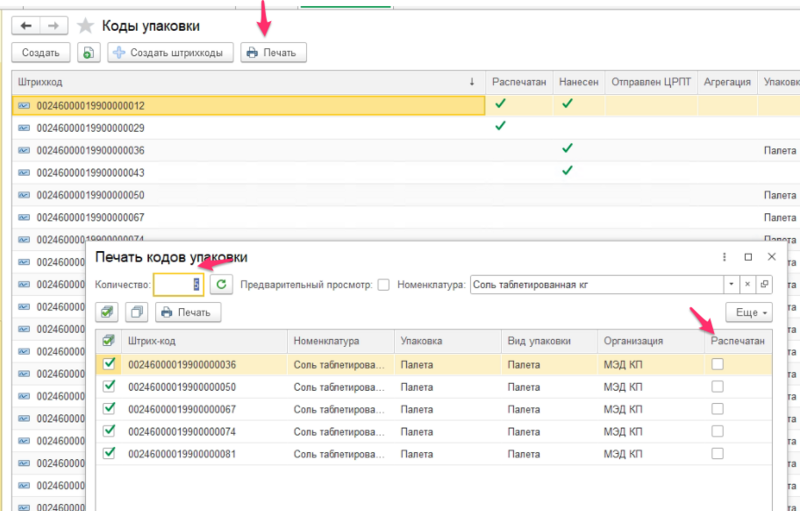Click the Нанесен column header
800x511 pixels.
(x=579, y=82)
